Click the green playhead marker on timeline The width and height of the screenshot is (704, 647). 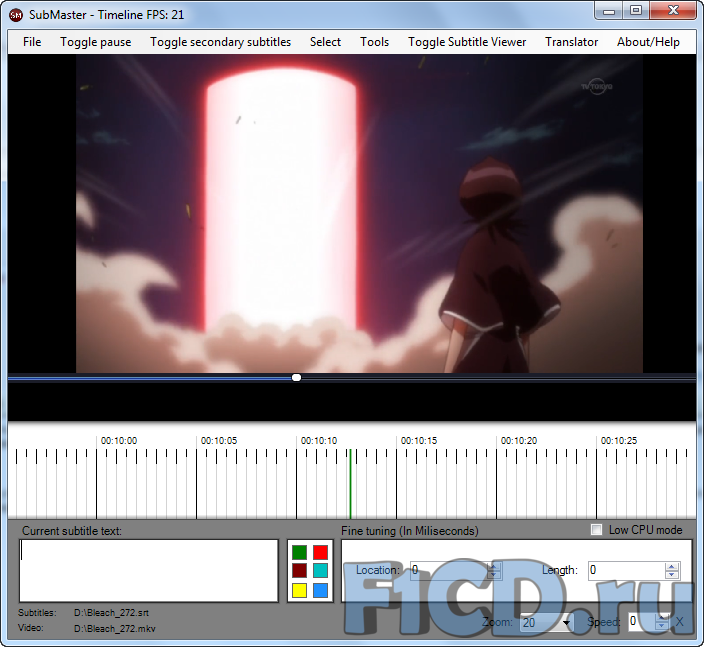(x=350, y=484)
